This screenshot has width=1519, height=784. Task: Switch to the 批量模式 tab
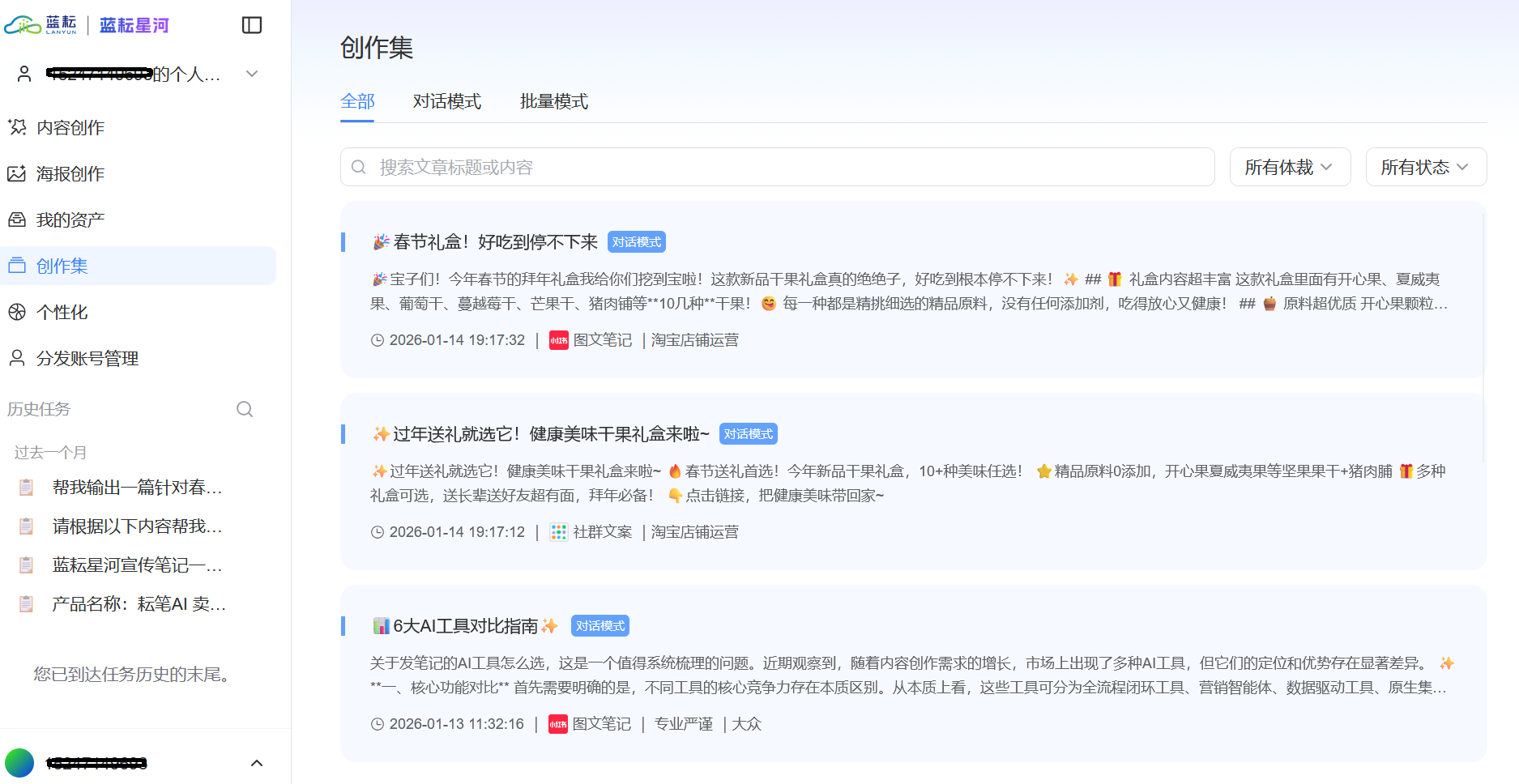[x=554, y=101]
